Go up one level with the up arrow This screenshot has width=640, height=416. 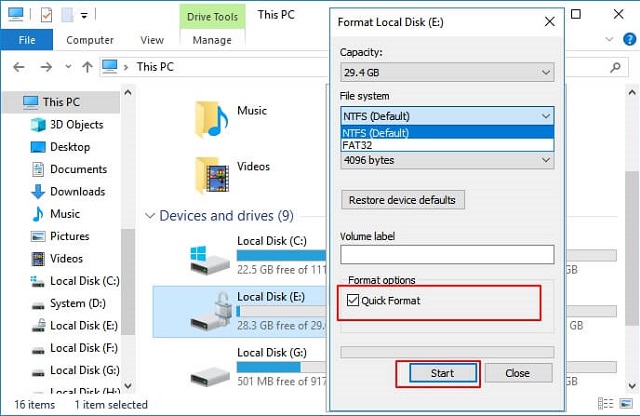point(87,67)
